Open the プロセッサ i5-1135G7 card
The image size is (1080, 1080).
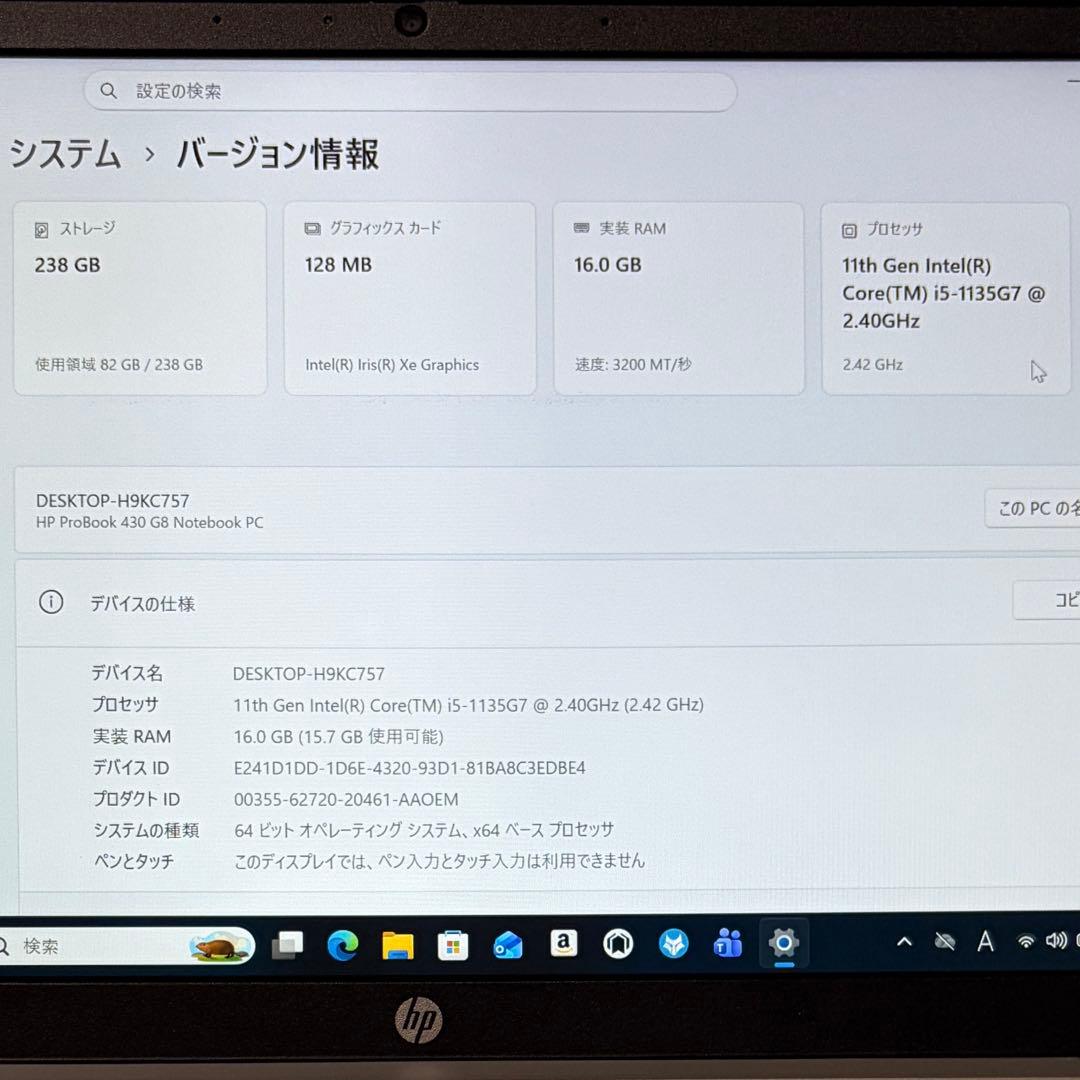tap(946, 298)
